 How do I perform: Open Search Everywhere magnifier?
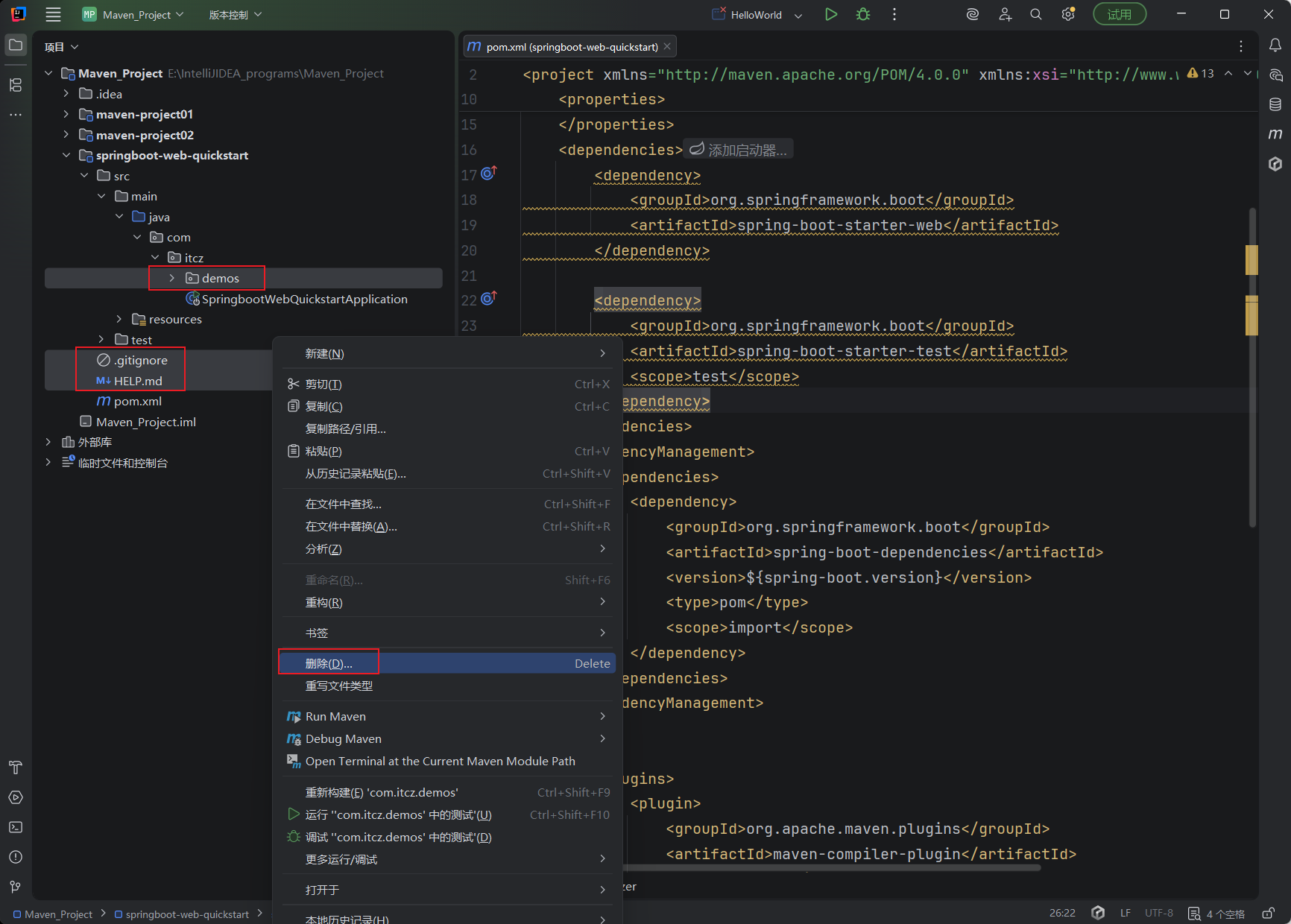point(1036,14)
